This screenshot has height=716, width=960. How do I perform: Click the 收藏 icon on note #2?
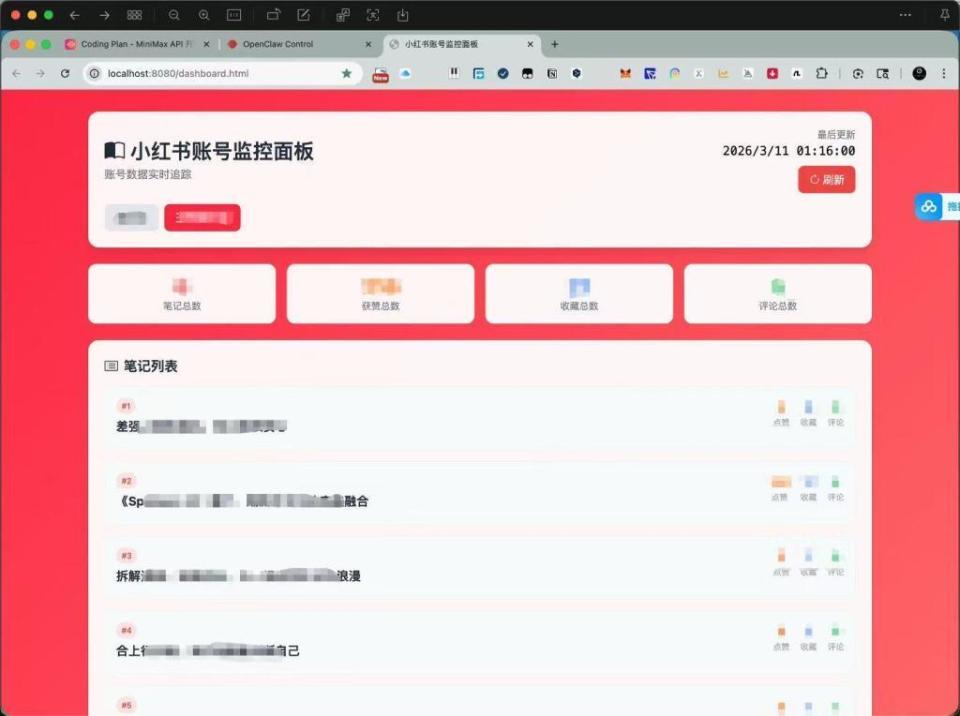click(808, 482)
